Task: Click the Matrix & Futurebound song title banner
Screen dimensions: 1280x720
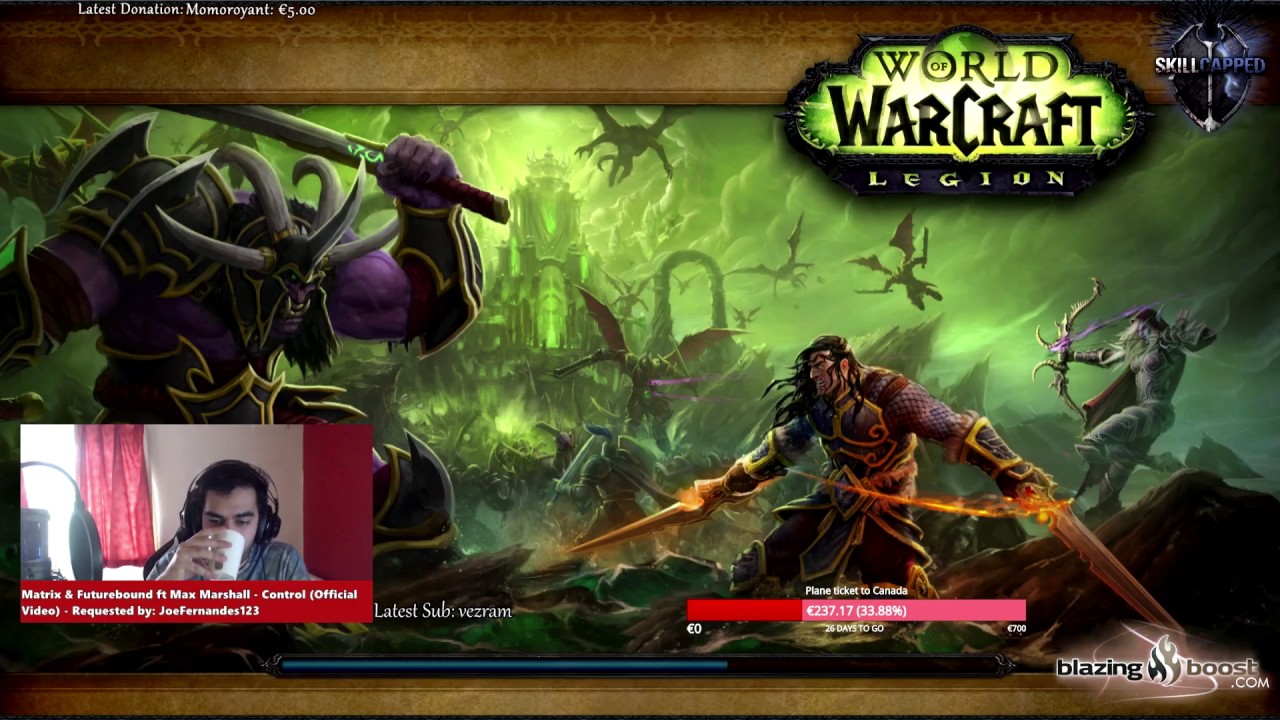Action: (196, 602)
